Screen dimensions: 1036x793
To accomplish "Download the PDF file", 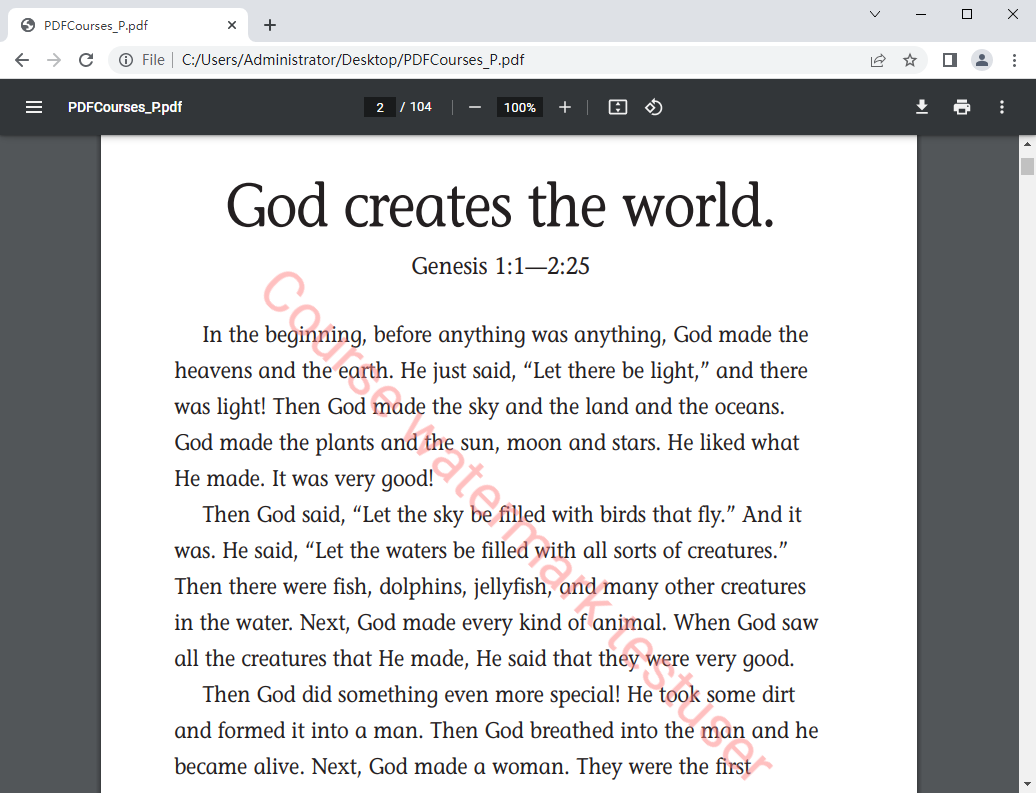I will click(x=922, y=107).
